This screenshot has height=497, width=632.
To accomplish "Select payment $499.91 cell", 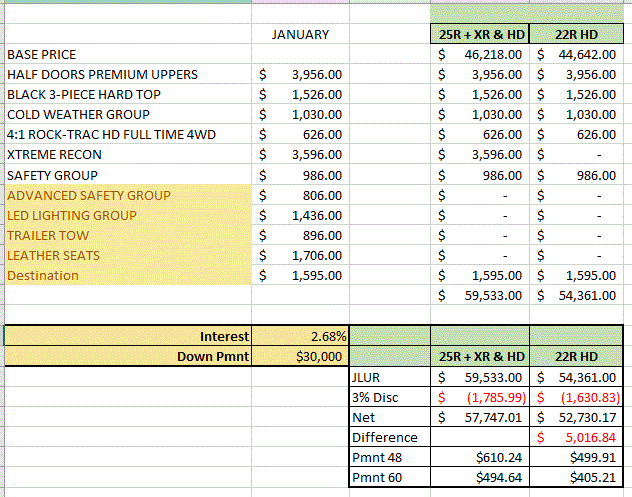I will pos(576,457).
